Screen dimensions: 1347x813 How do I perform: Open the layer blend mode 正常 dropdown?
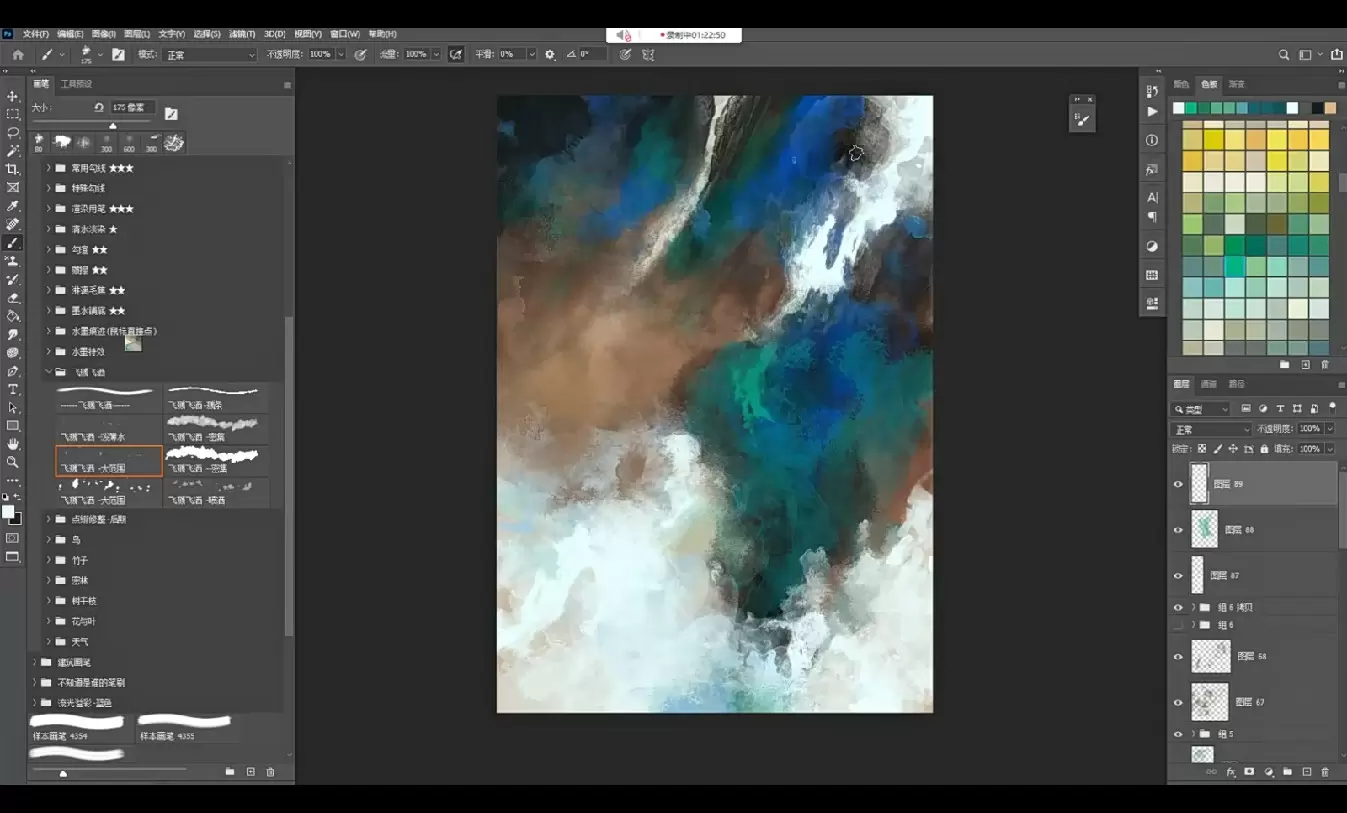tap(1210, 429)
